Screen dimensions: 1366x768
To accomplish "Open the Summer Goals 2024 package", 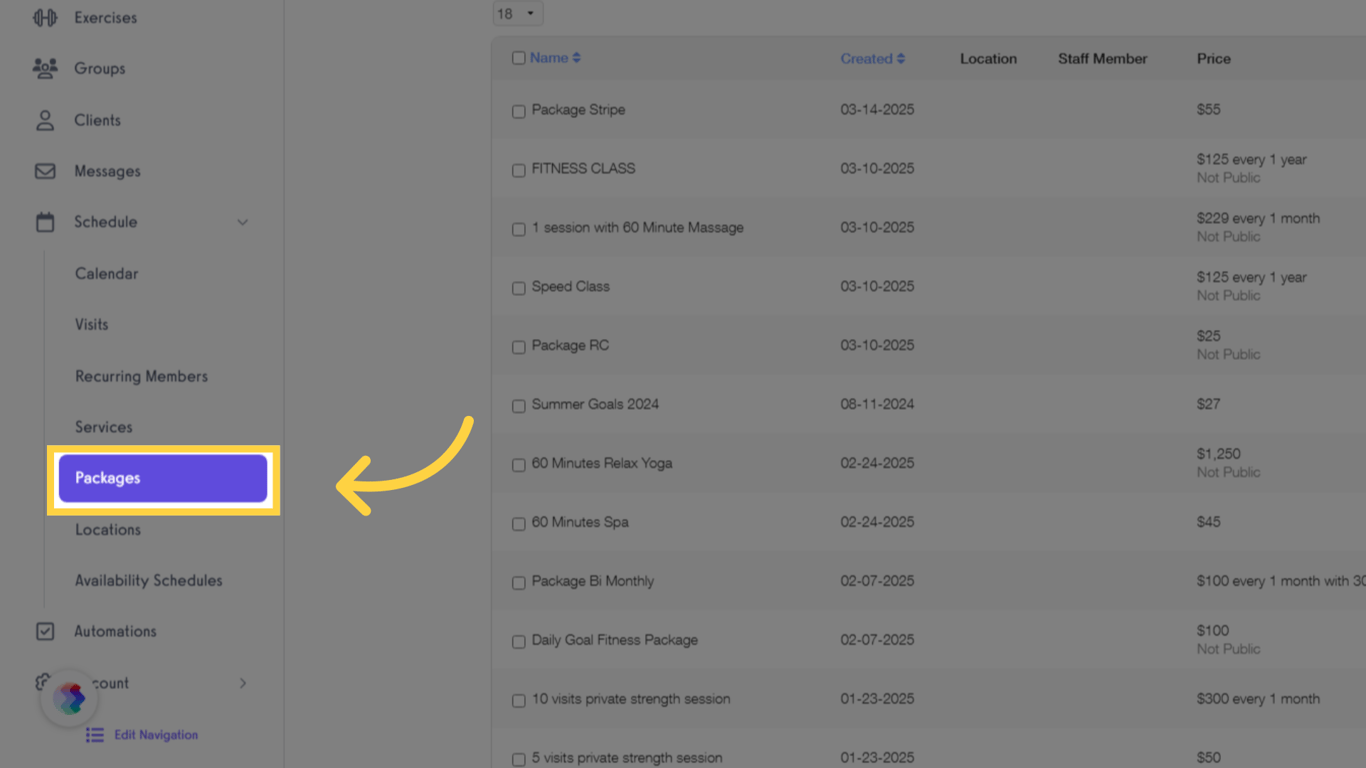I will pyautogui.click(x=595, y=405).
